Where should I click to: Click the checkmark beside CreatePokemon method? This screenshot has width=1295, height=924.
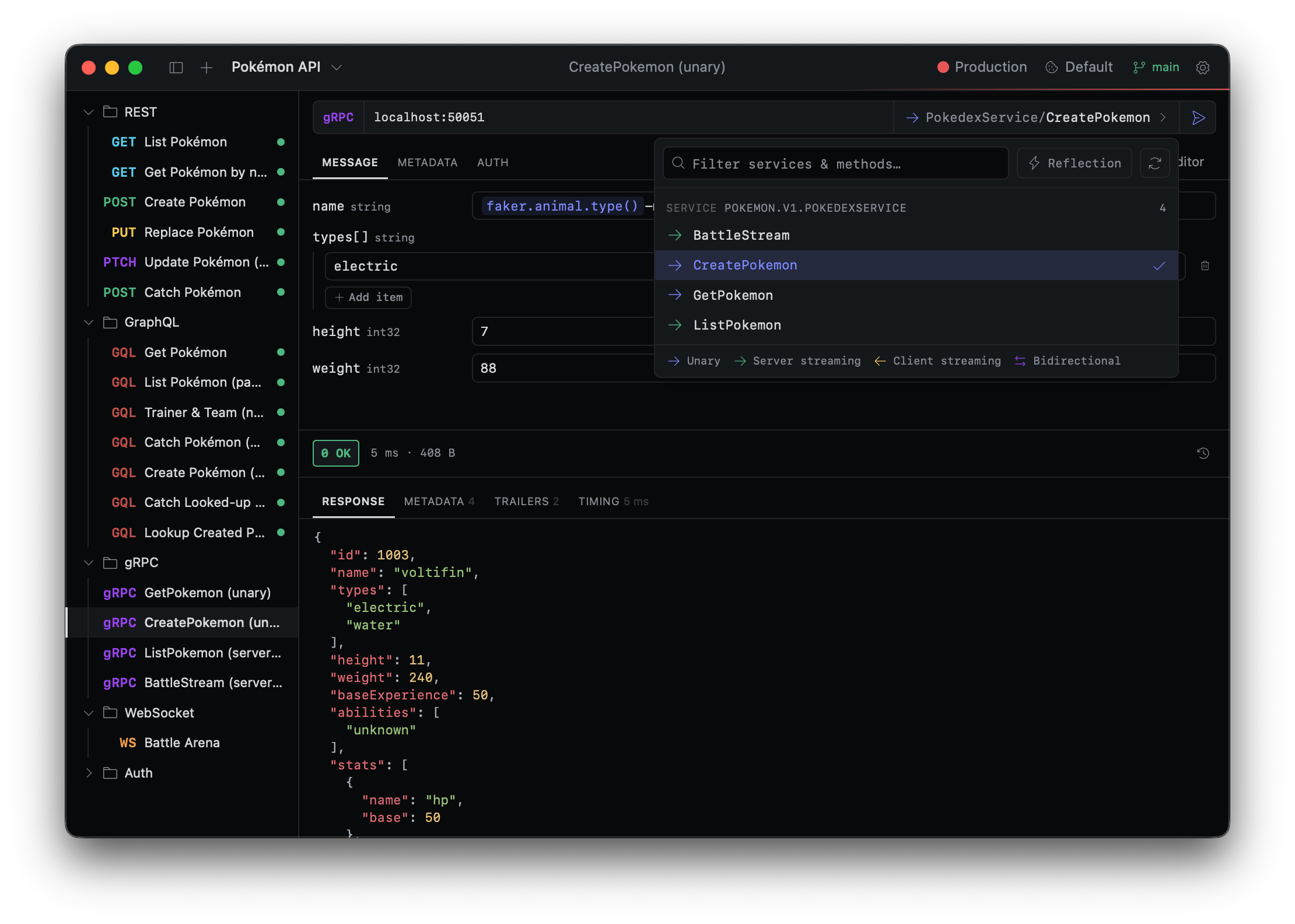coord(1159,265)
